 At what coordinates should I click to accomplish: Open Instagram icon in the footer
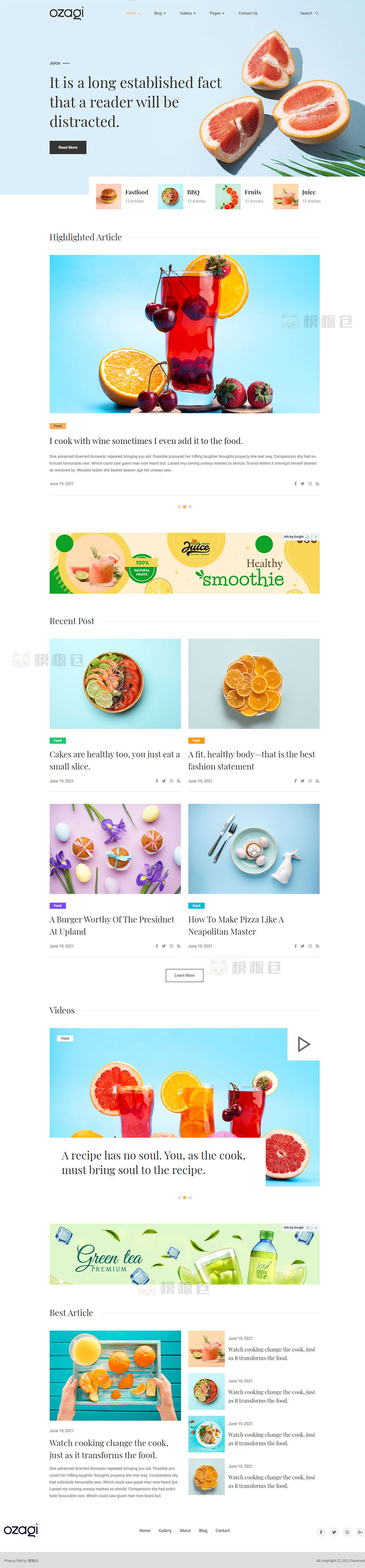coord(347,1532)
